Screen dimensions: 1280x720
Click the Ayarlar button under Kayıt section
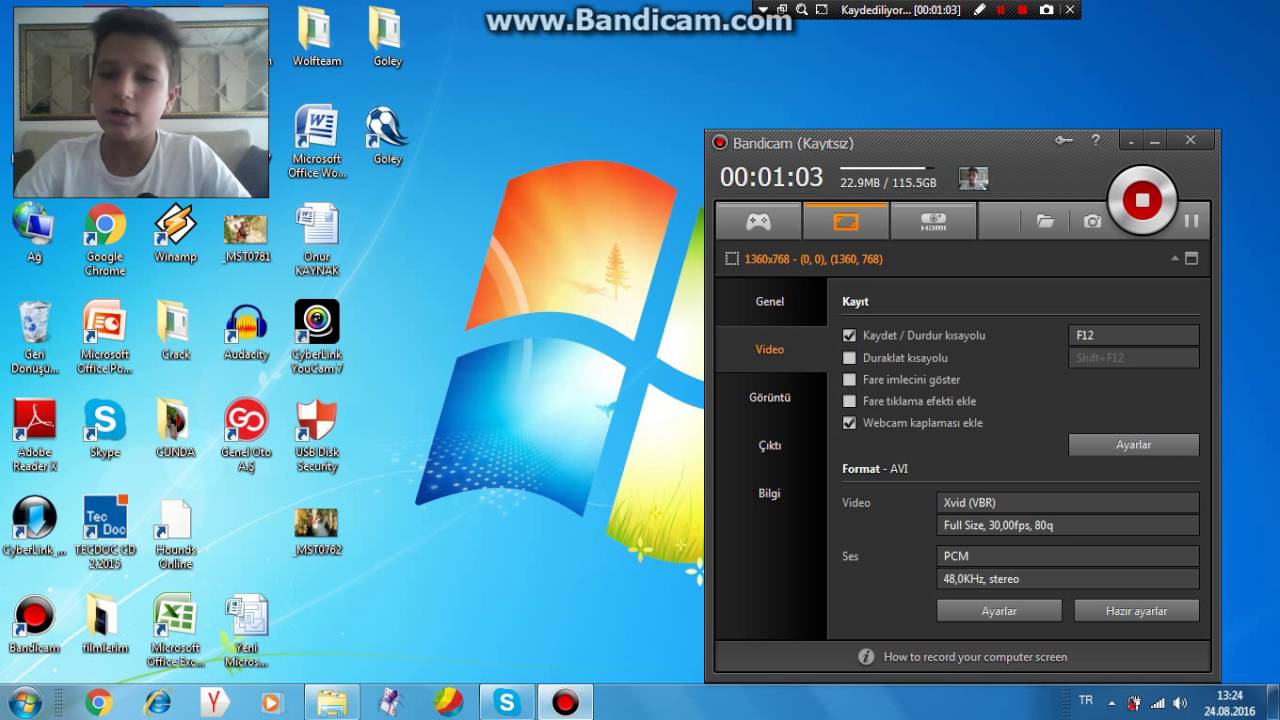(x=1134, y=445)
